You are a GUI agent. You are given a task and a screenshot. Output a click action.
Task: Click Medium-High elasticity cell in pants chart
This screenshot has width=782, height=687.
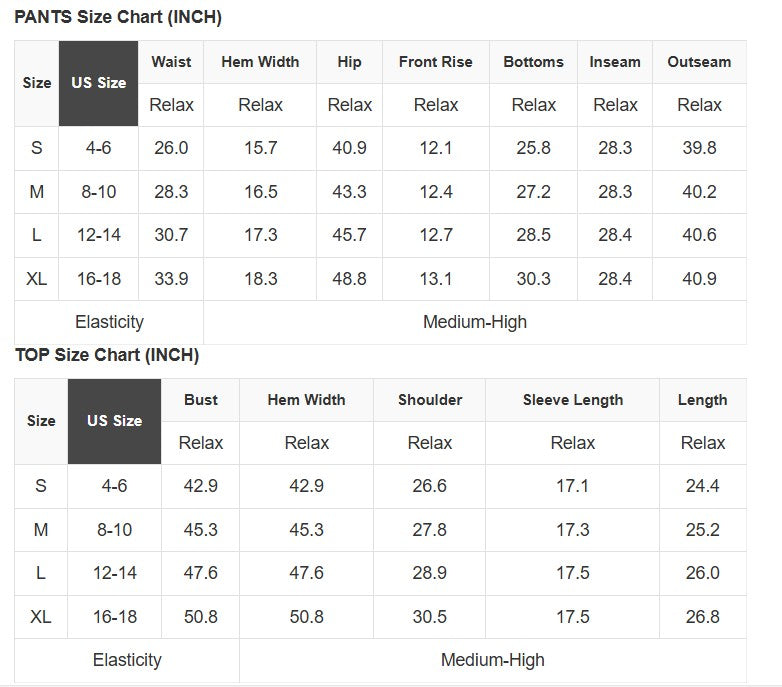[x=474, y=322]
